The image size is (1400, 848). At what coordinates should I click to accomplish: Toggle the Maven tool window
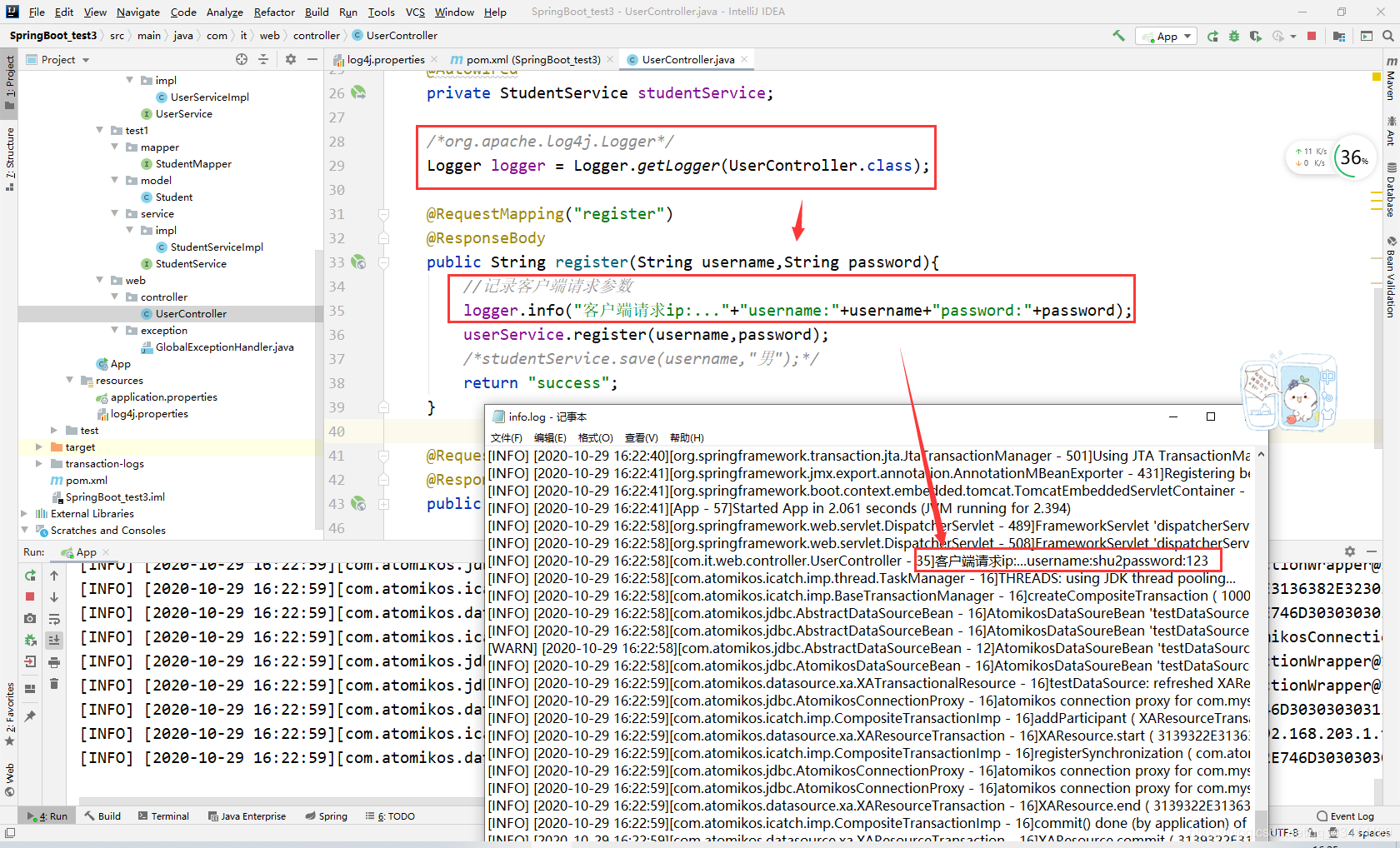coord(1391,79)
